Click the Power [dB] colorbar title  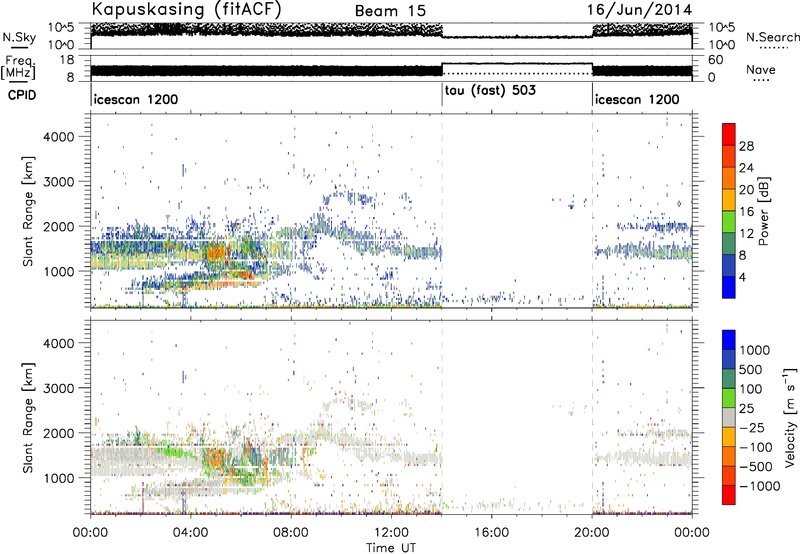click(763, 211)
